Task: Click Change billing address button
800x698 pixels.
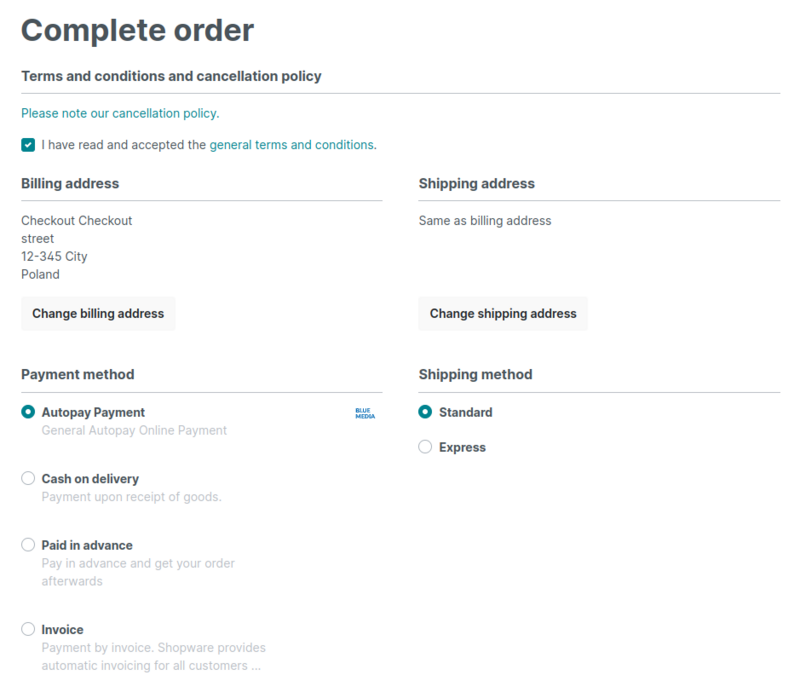Action: point(98,313)
